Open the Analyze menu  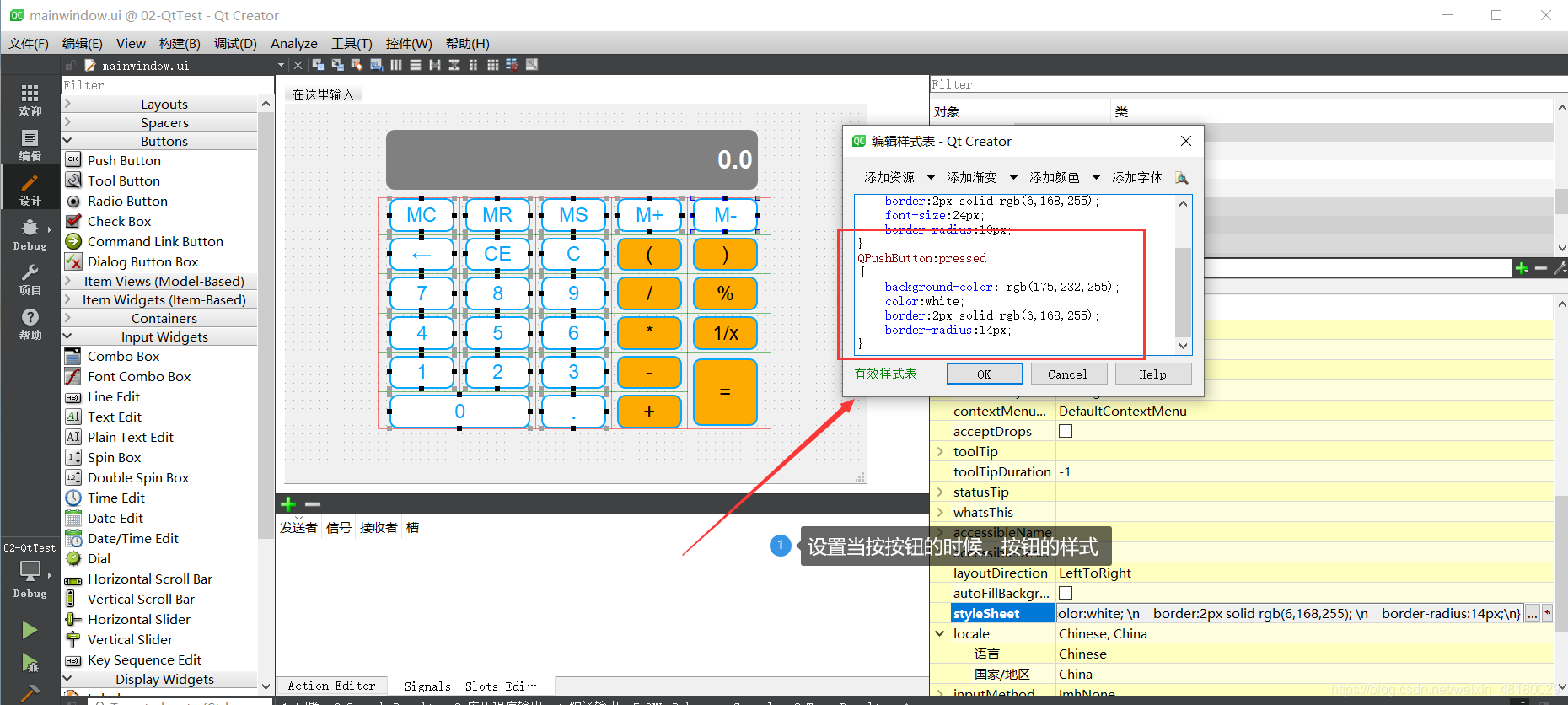294,43
